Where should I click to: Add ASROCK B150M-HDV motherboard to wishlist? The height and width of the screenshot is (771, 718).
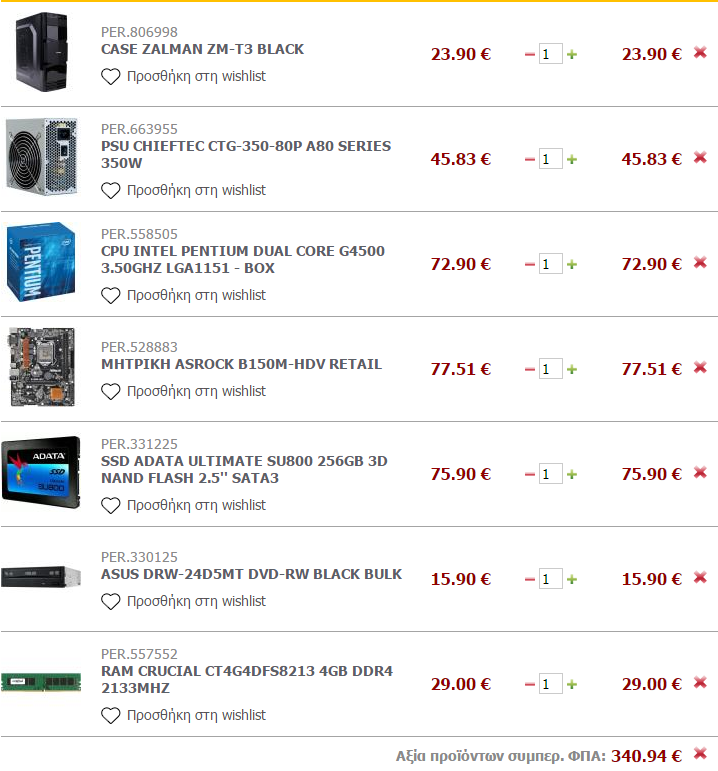183,391
